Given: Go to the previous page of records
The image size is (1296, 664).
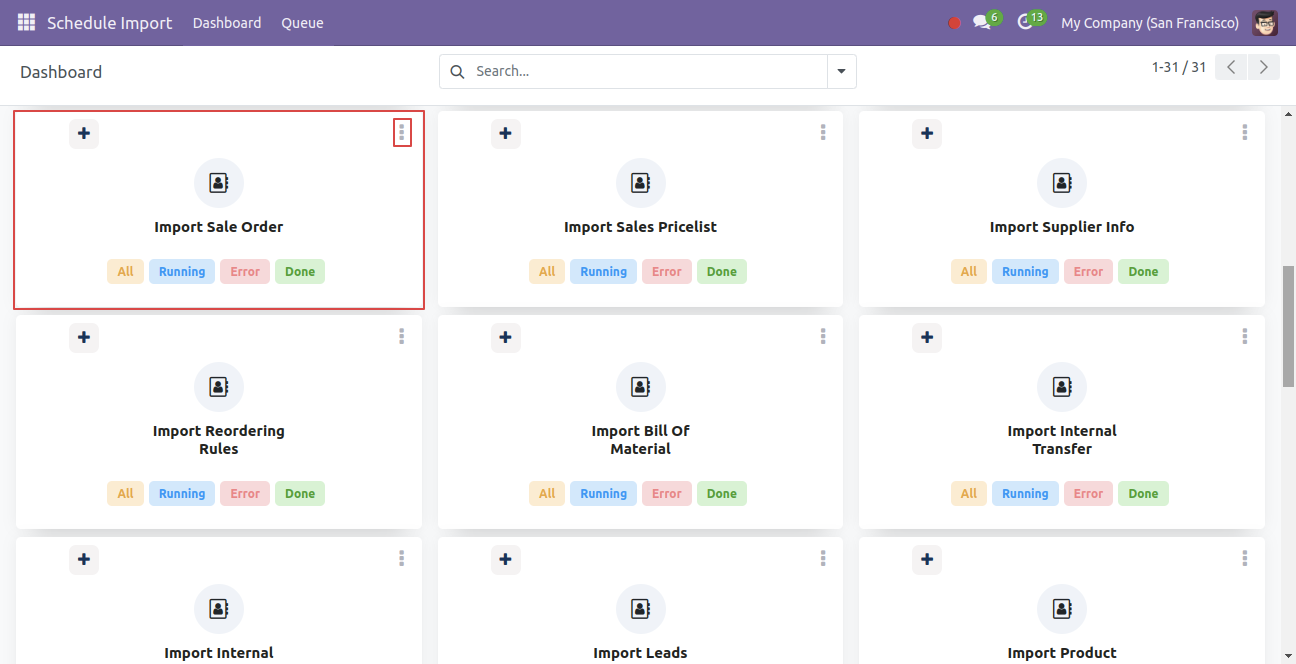Looking at the screenshot, I should point(1231,67).
